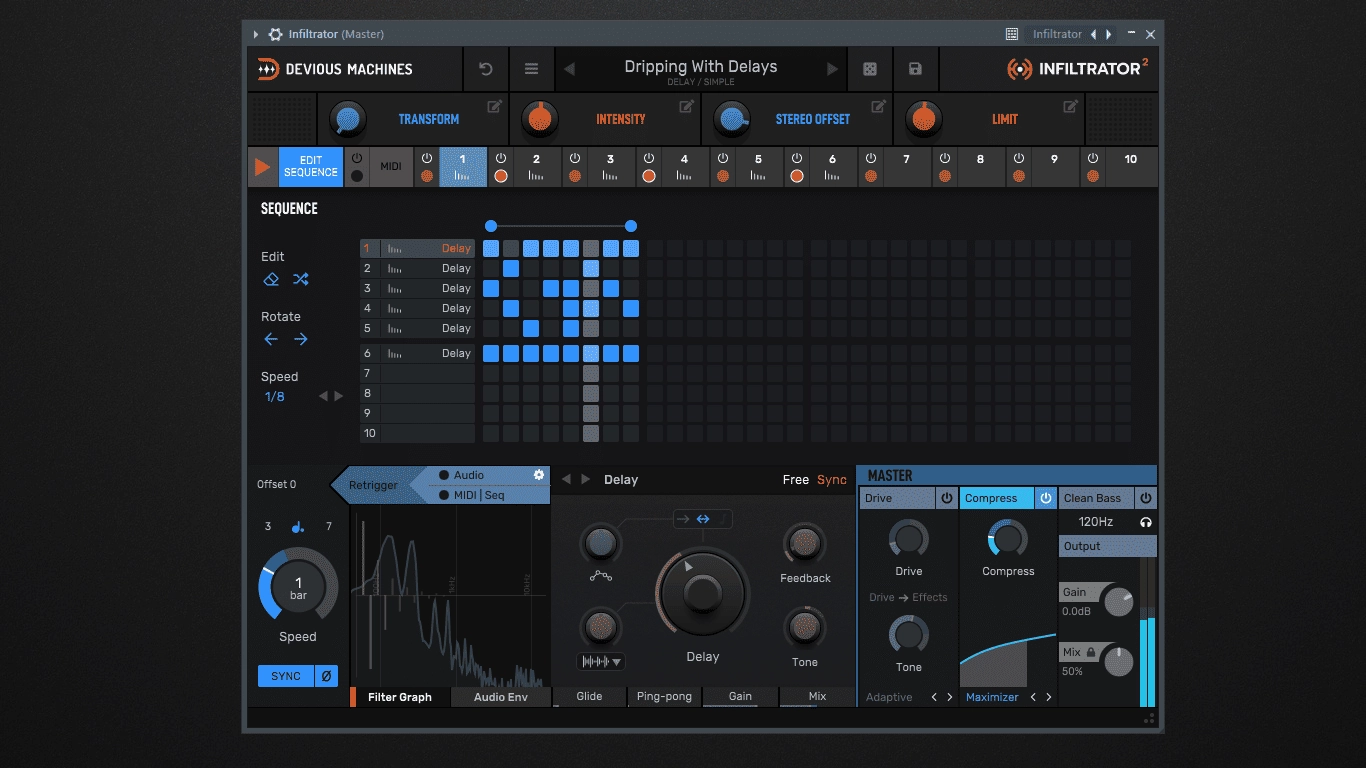Screen dimensions: 1366x768
Task: Open the Glide tab
Action: point(589,696)
